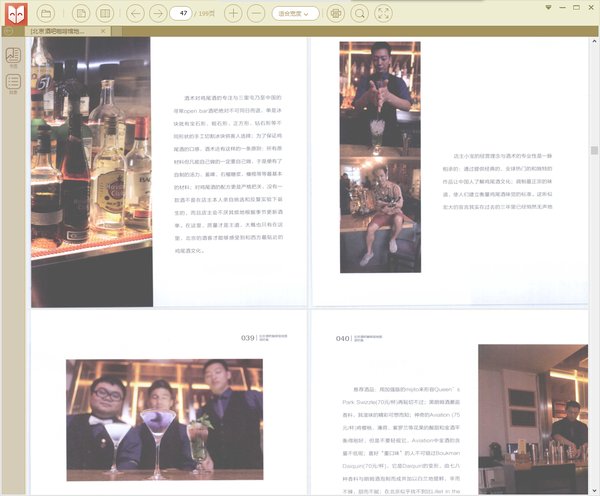The image size is (600, 496).
Task: Open the bookmarks panel in sidebar
Action: 13,58
